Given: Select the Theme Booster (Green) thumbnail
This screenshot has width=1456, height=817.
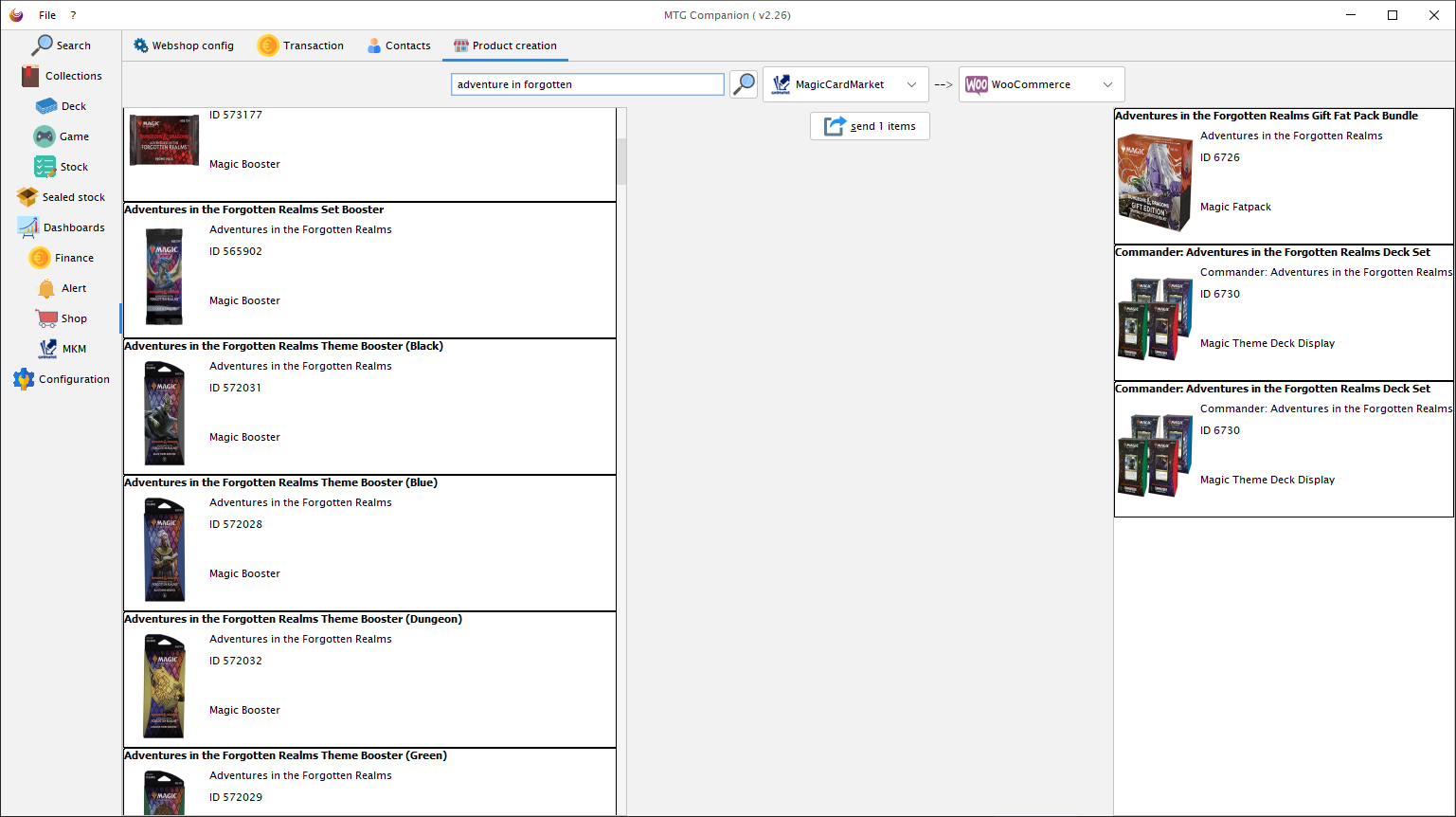Looking at the screenshot, I should pyautogui.click(x=164, y=792).
